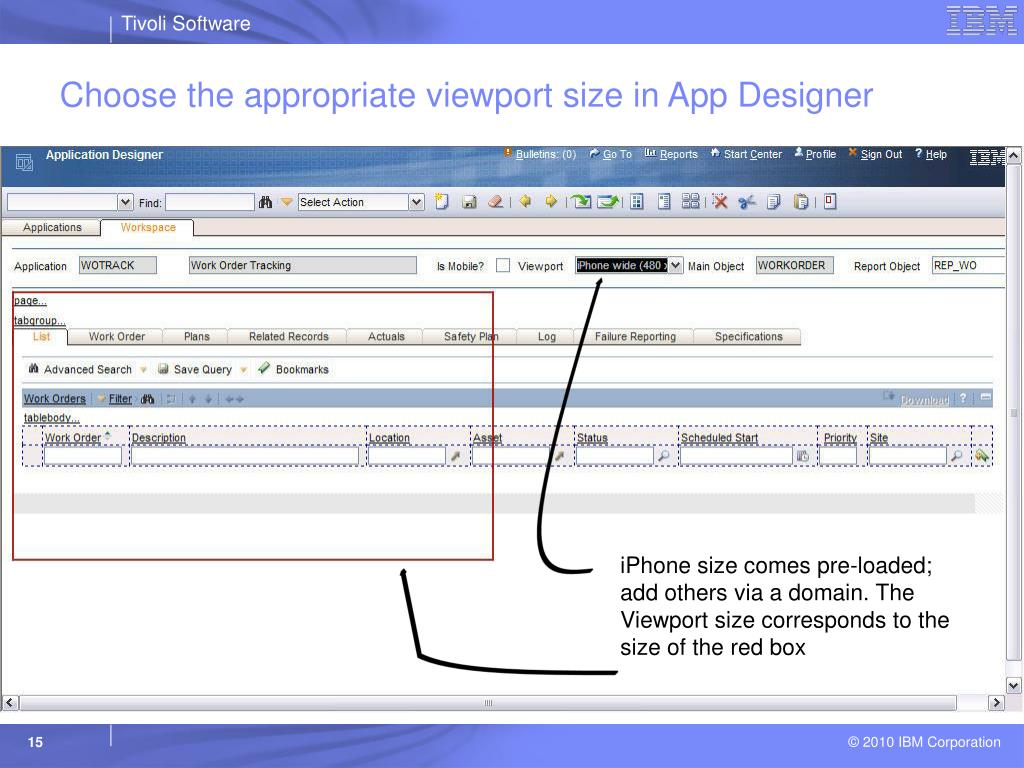The image size is (1024, 768).
Task: Click the tablebody... control link
Action: [x=52, y=417]
